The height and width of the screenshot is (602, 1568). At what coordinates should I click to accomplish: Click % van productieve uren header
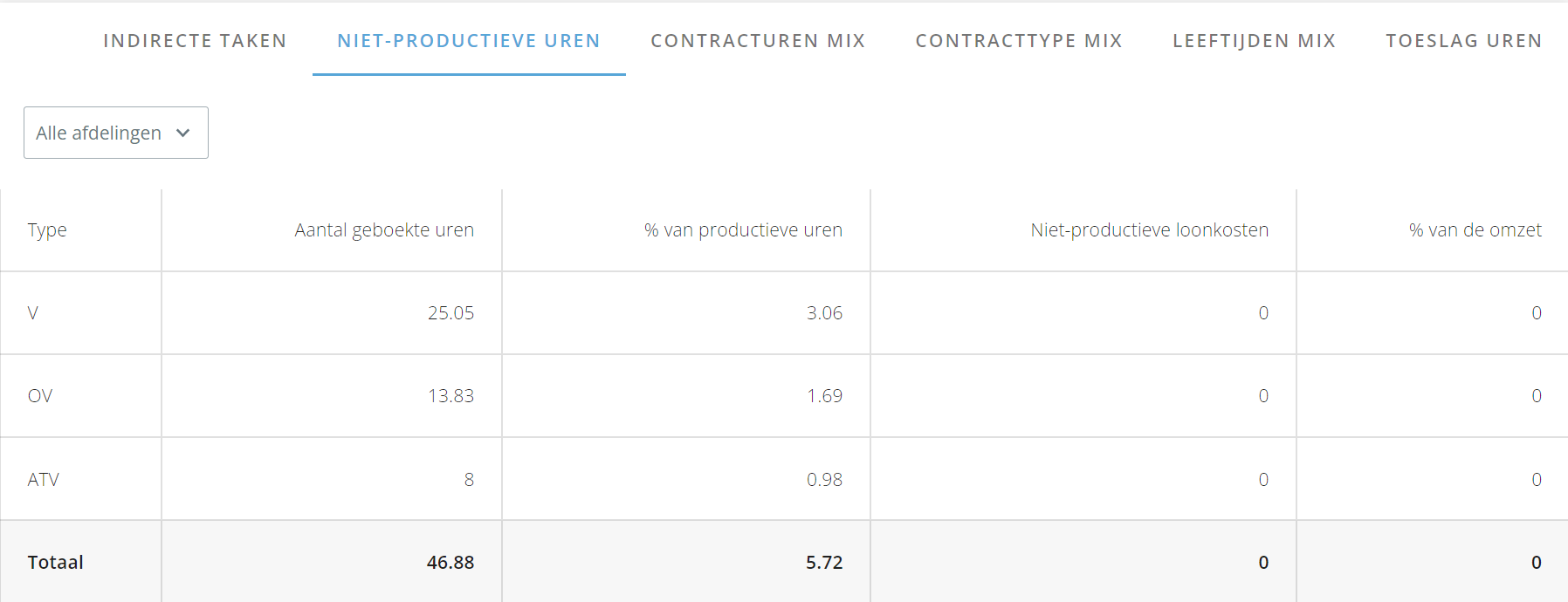tap(743, 230)
